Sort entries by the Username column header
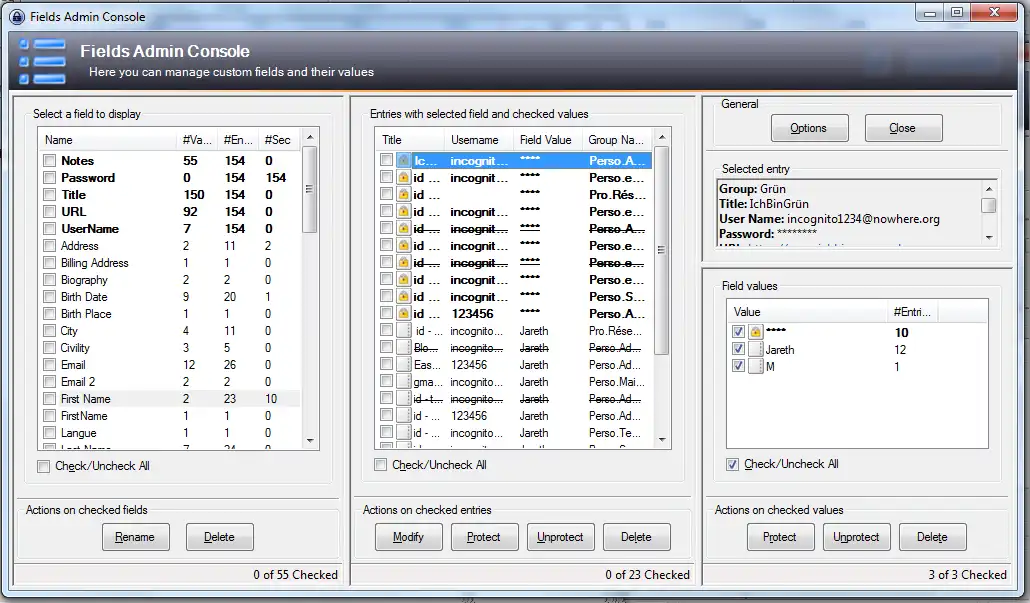This screenshot has height=603, width=1030. pos(478,140)
